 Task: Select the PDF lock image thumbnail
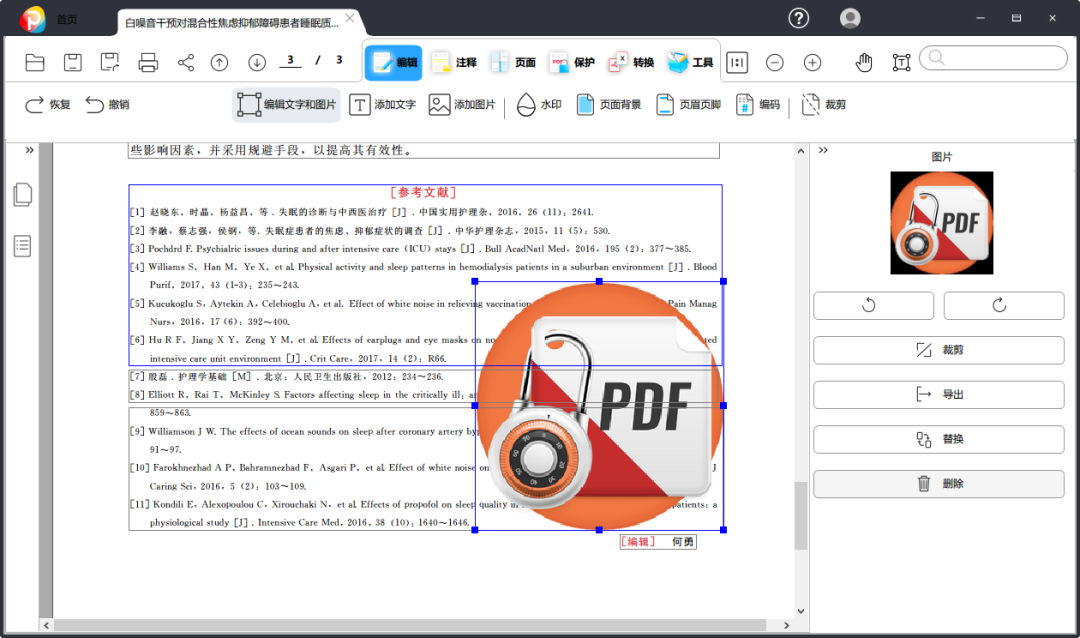point(942,223)
